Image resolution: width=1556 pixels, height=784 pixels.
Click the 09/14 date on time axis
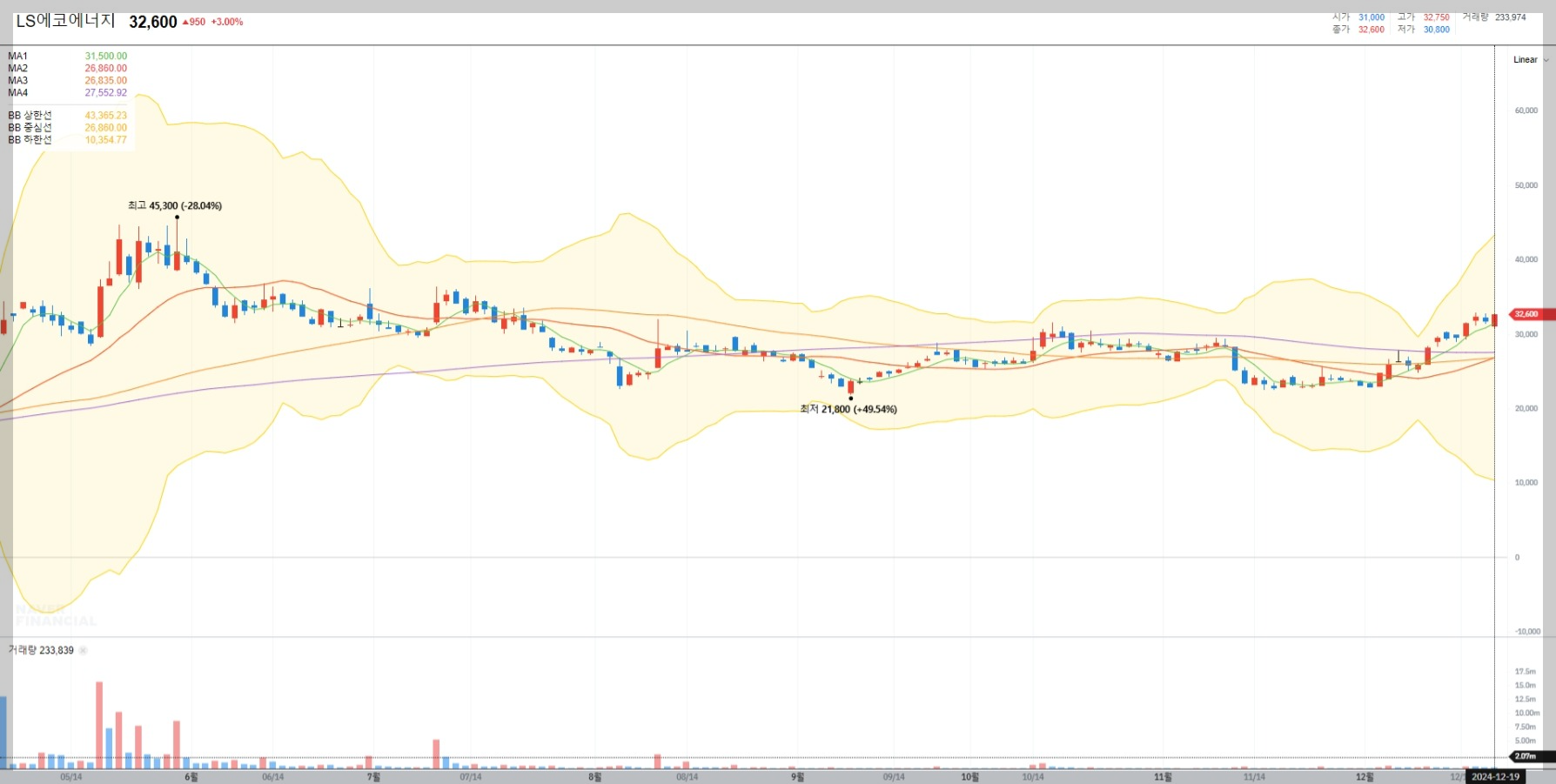pos(894,777)
